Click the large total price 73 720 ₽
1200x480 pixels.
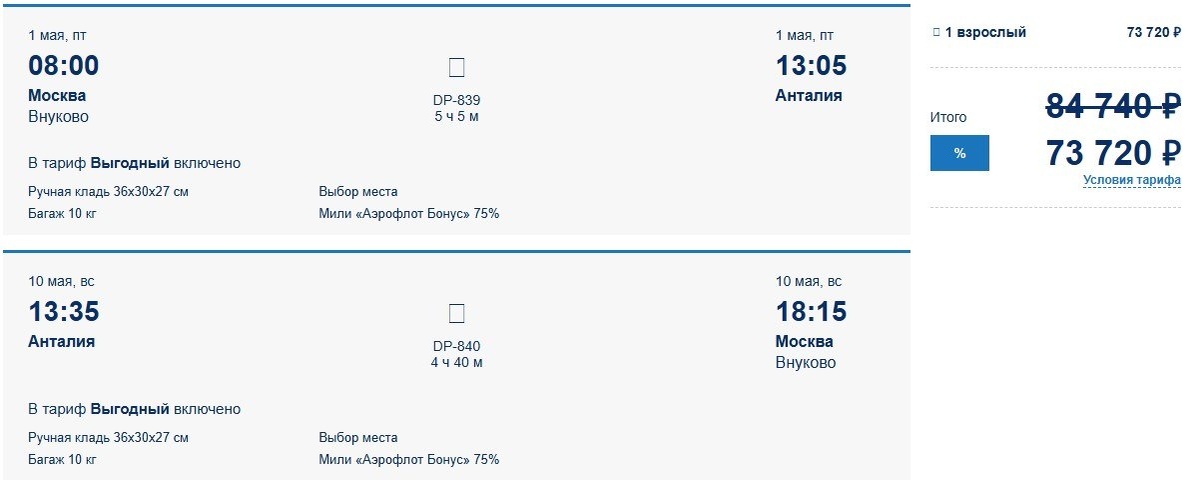(1113, 153)
